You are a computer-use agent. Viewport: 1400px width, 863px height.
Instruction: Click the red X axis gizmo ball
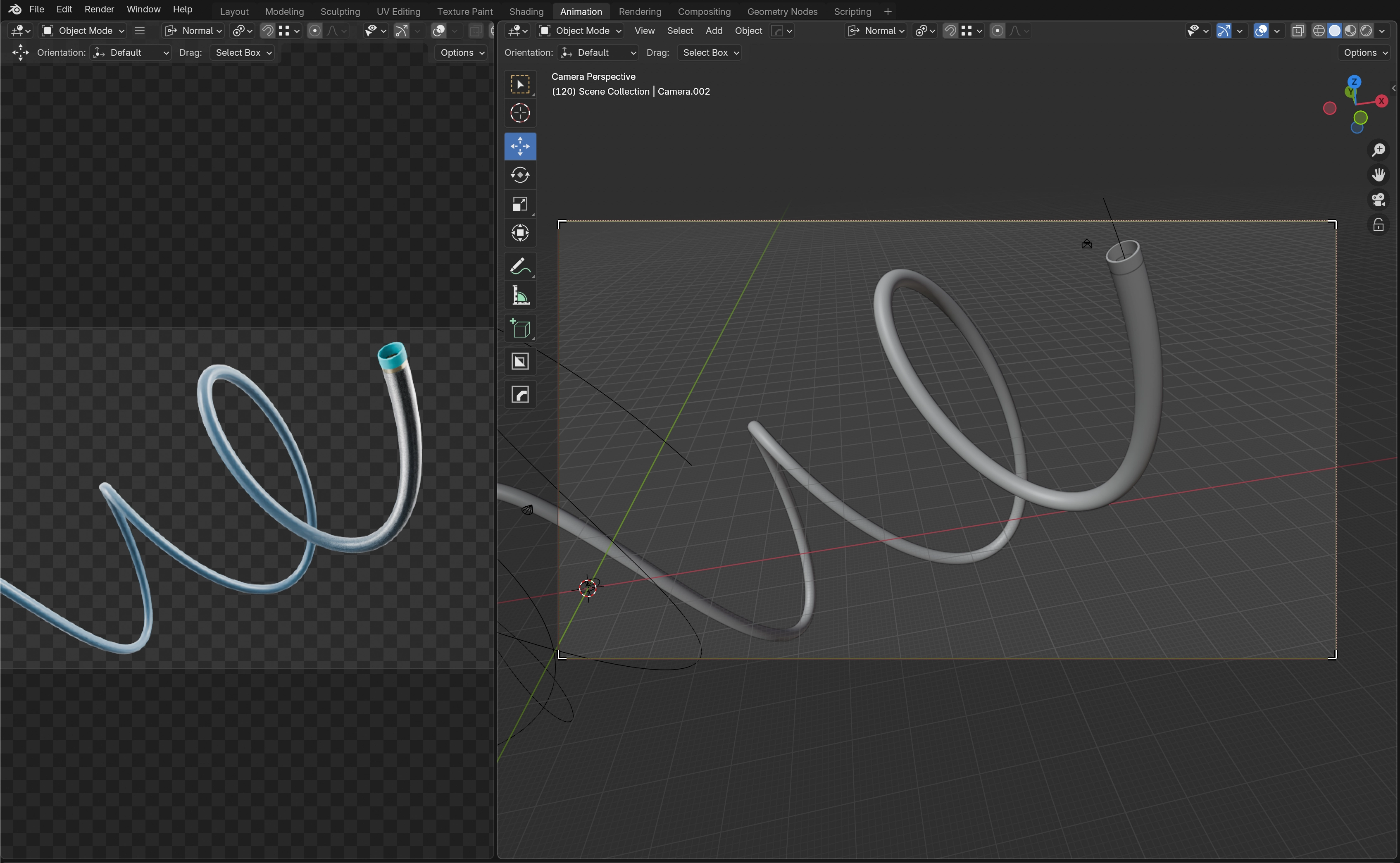point(1381,101)
